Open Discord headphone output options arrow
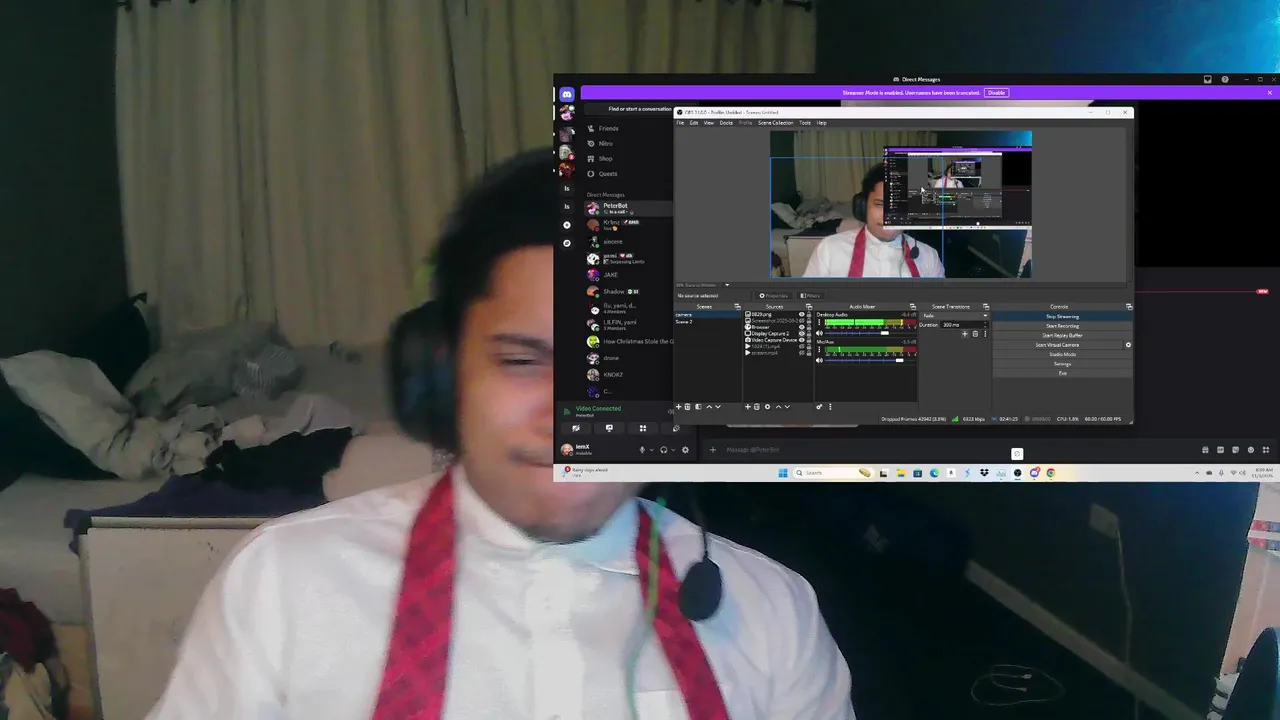1280x720 pixels. coord(673,450)
